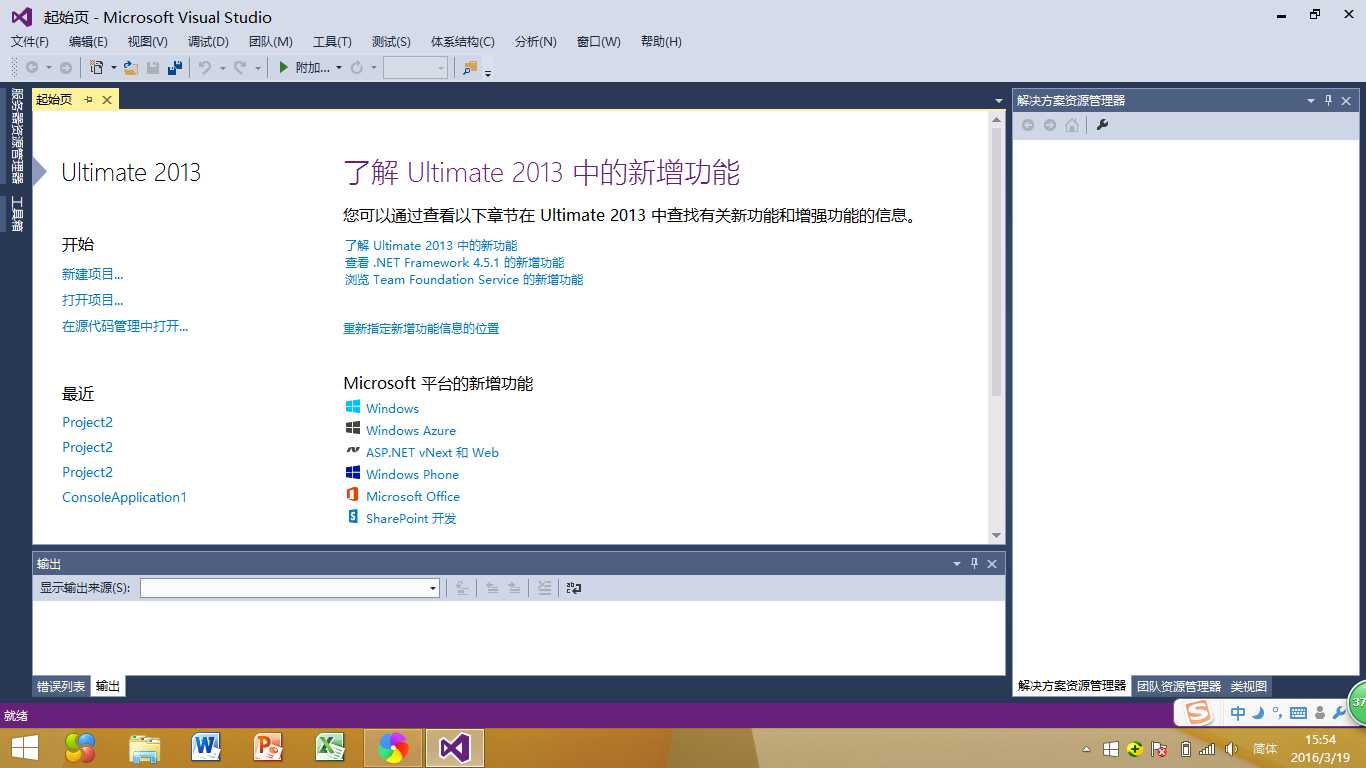Click the Windows Azure link

411,430
